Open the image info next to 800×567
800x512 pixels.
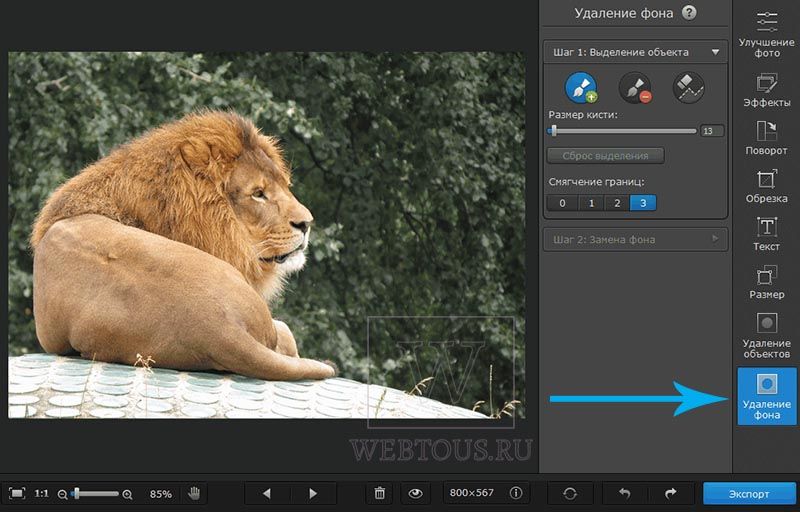[516, 493]
